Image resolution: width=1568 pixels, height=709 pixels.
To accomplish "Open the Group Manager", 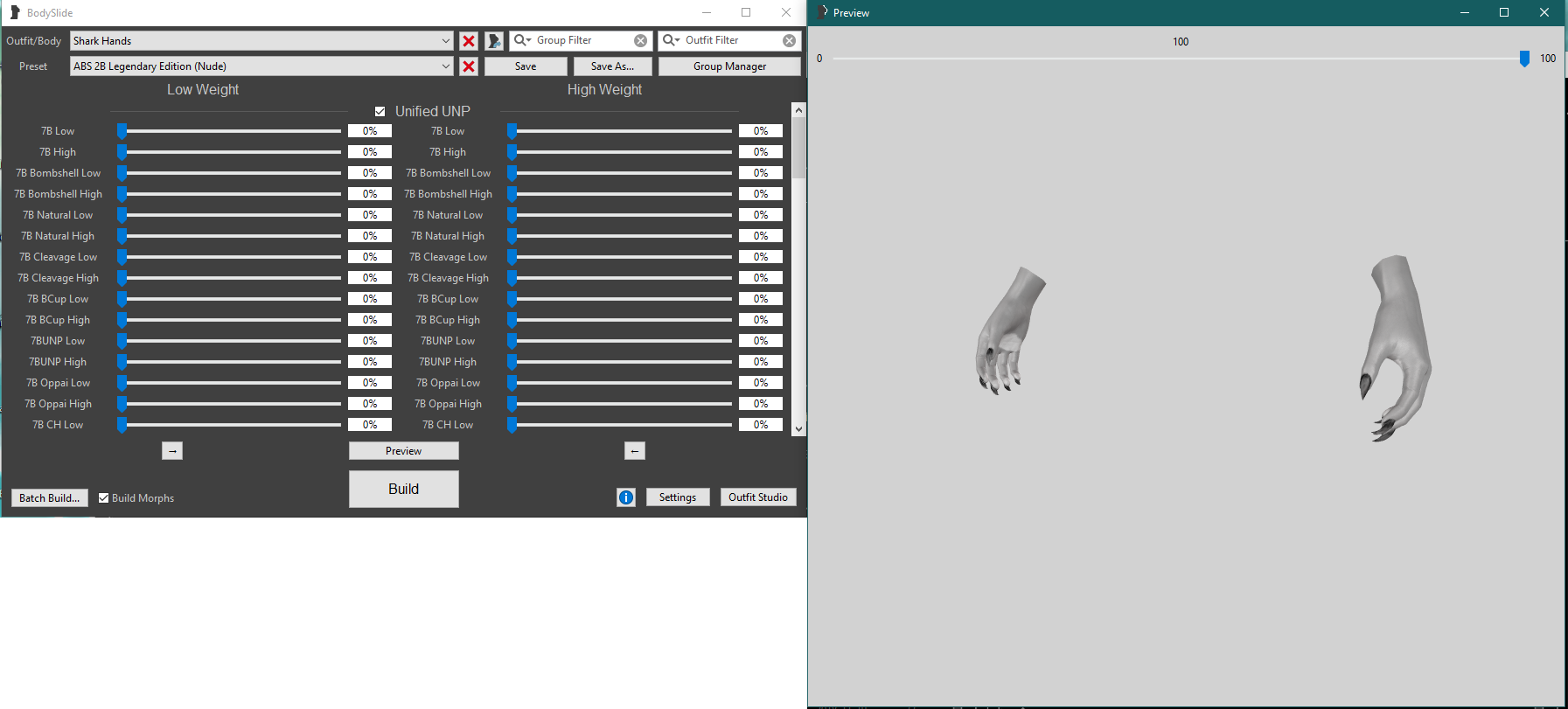I will (x=729, y=66).
